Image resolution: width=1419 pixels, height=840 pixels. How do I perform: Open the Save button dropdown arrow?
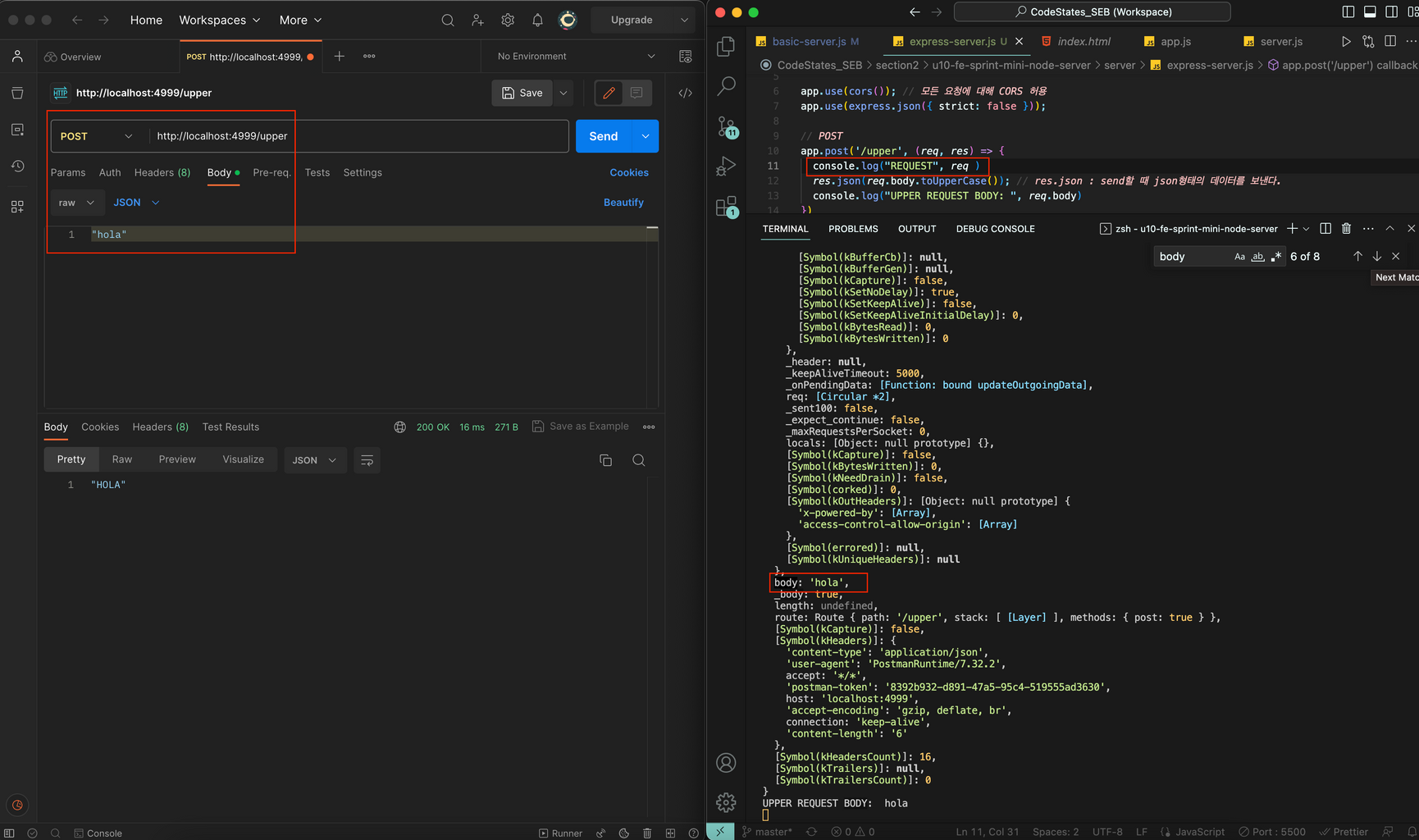(x=563, y=93)
